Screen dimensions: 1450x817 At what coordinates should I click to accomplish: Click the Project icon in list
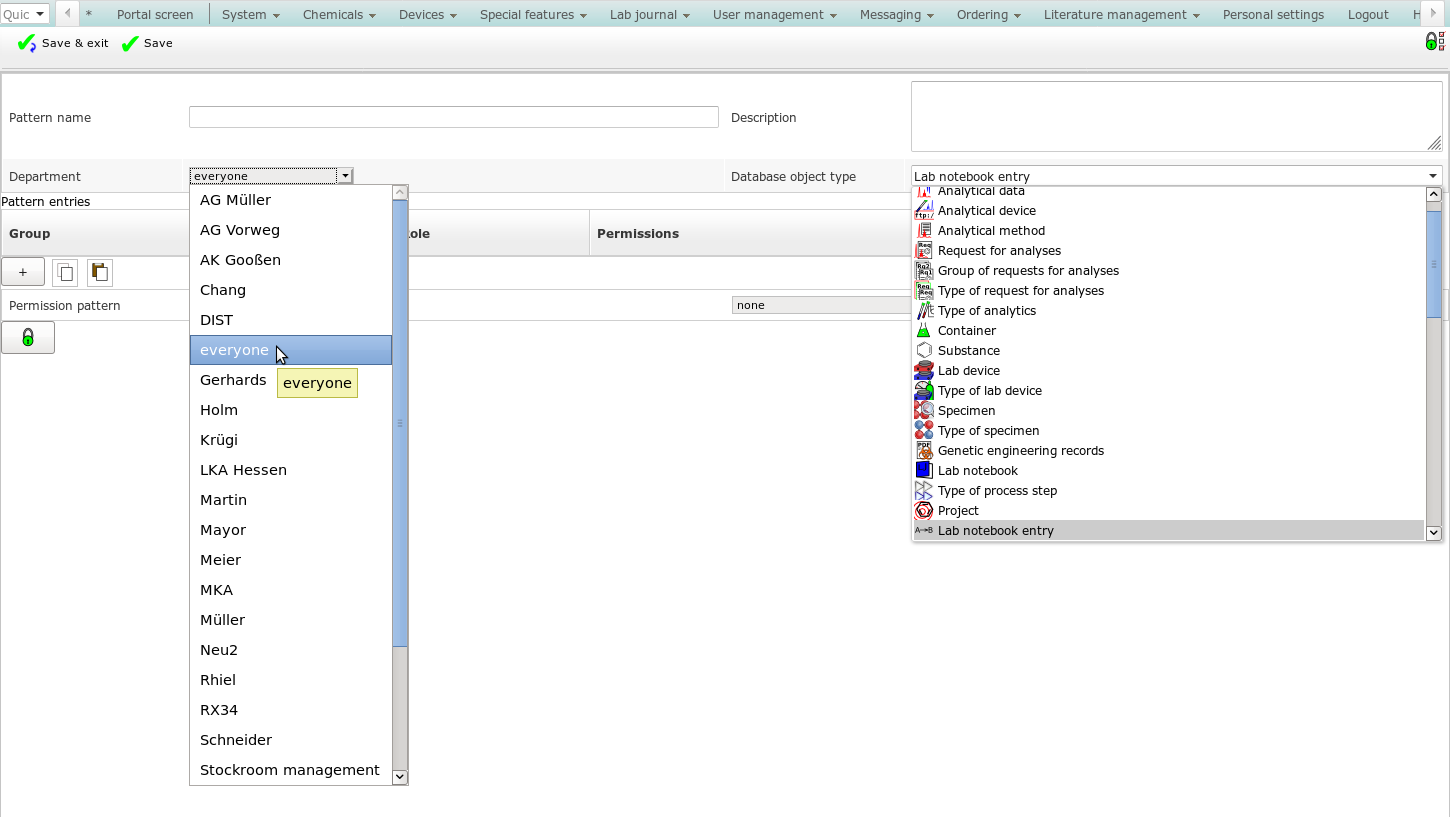(924, 510)
